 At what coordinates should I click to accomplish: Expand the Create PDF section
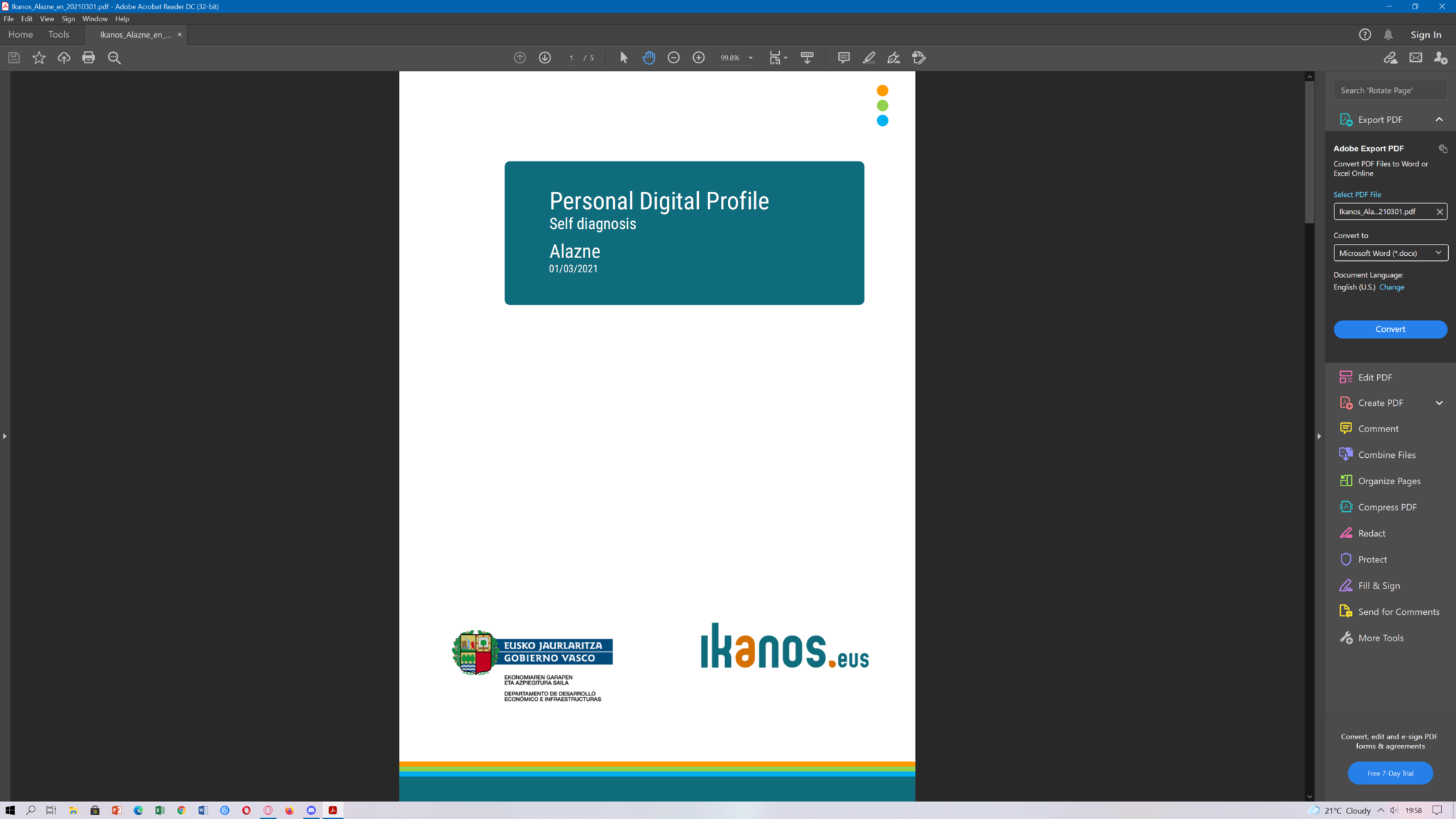tap(1439, 403)
